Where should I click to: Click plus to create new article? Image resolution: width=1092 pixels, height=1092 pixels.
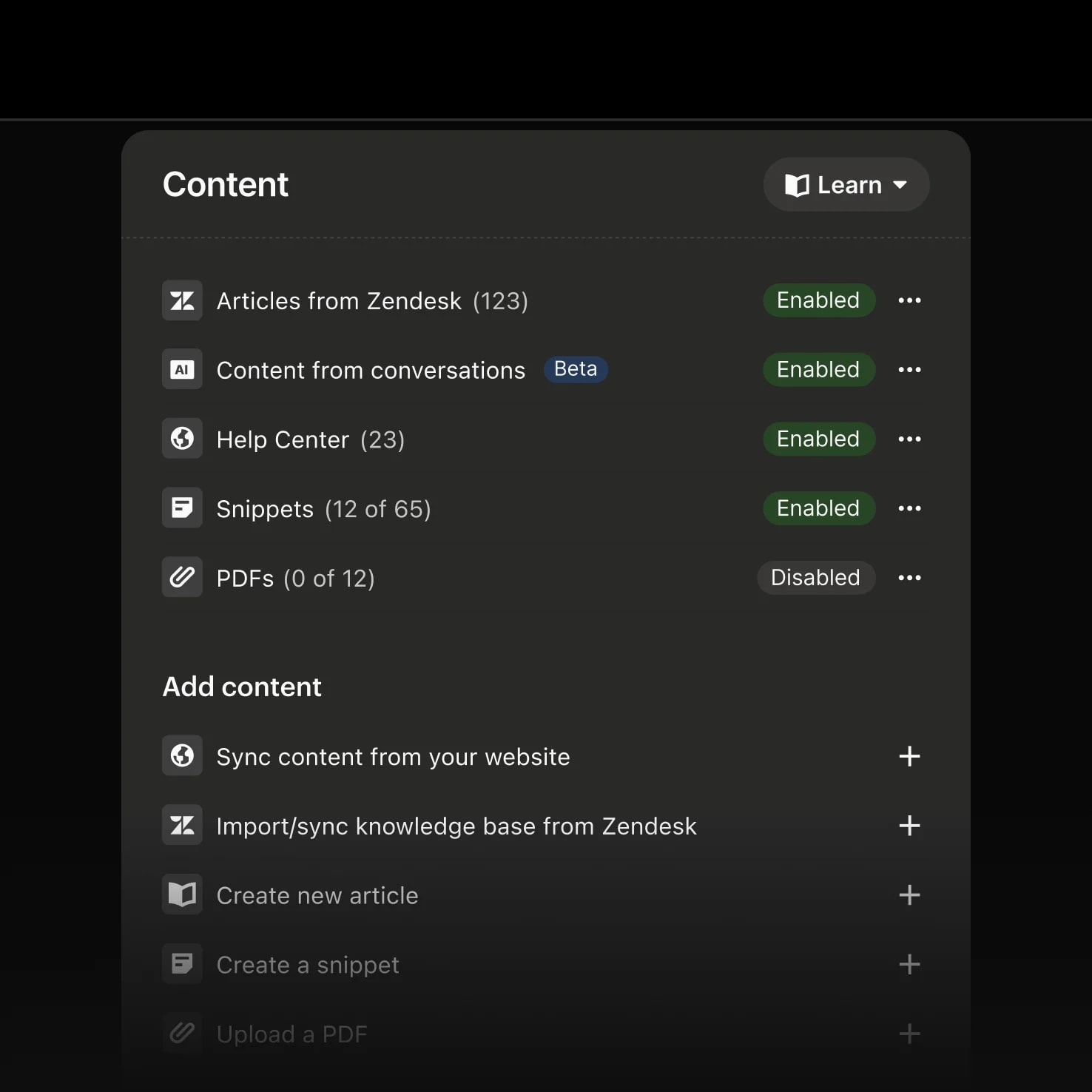(909, 895)
